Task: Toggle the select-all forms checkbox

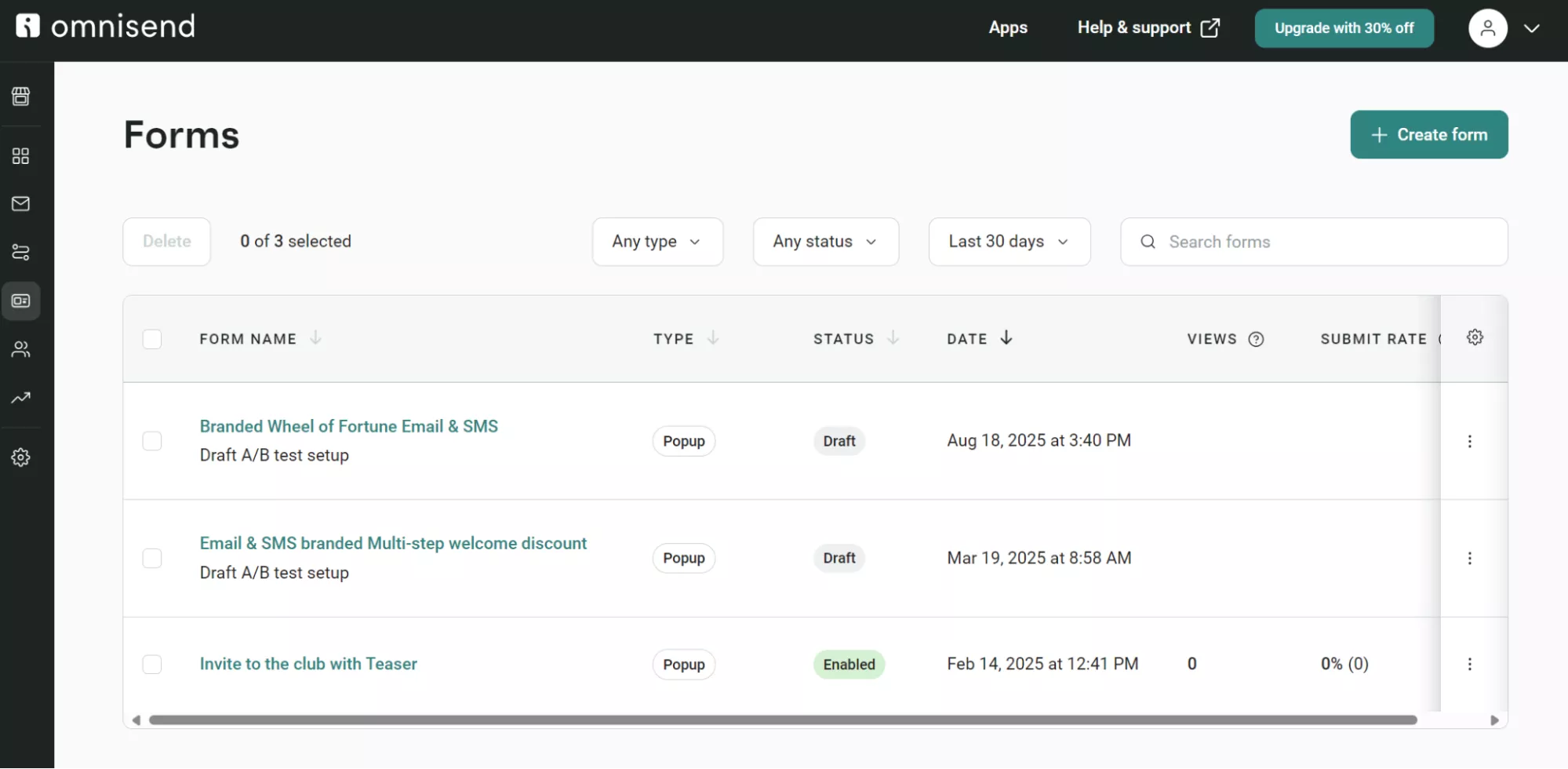Action: tap(152, 339)
